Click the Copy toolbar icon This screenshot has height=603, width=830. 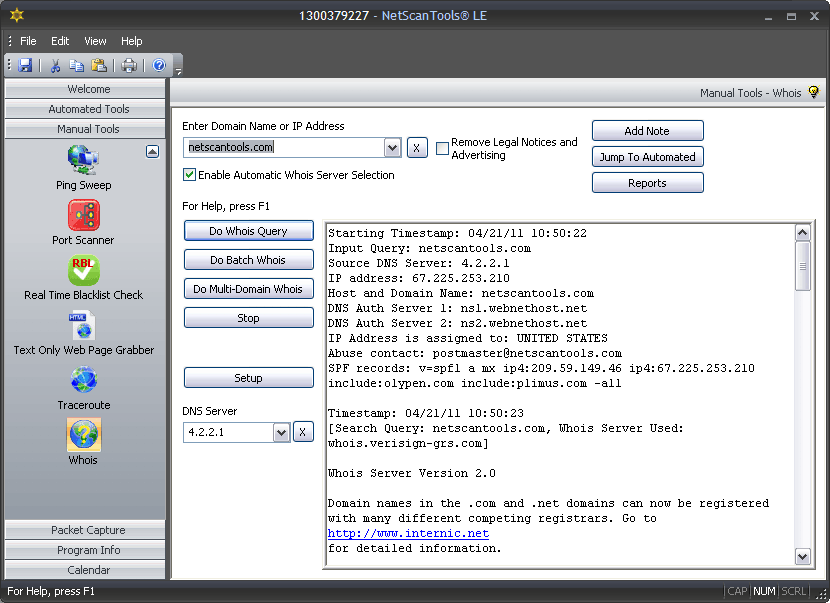pyautogui.click(x=77, y=65)
